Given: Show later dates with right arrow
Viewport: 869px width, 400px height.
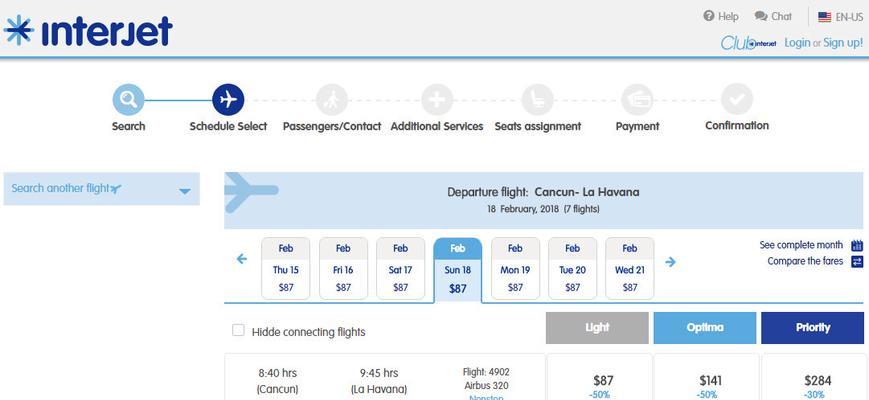Looking at the screenshot, I should coord(671,261).
